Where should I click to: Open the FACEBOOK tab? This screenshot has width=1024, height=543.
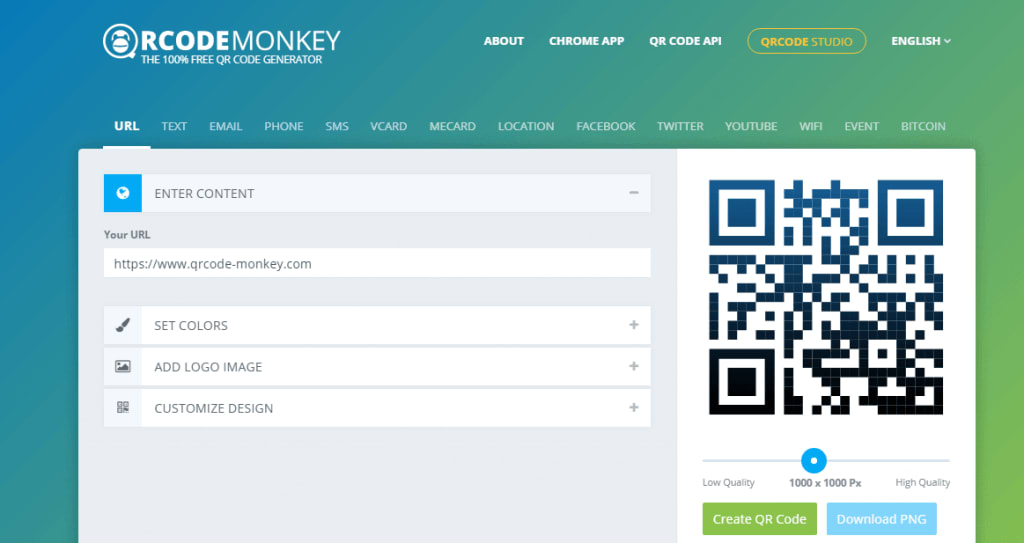(605, 126)
